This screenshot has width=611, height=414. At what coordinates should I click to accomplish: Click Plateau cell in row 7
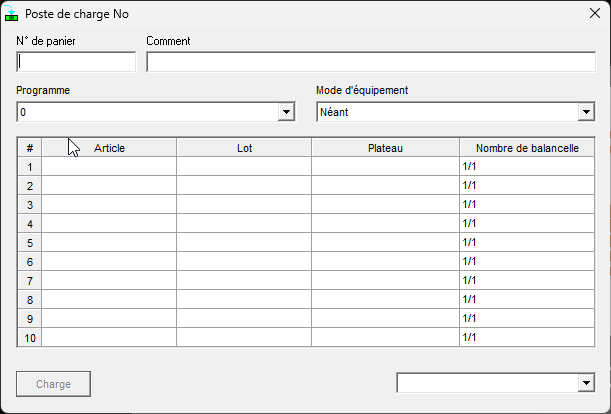click(385, 281)
